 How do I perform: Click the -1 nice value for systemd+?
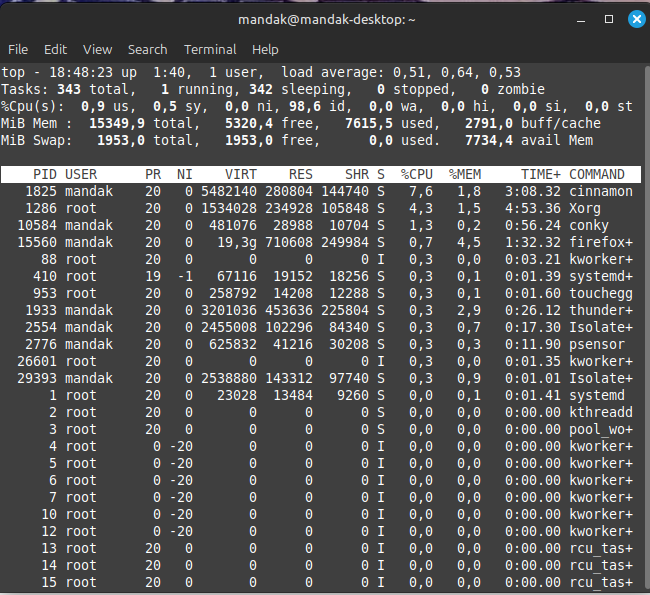tap(185, 277)
